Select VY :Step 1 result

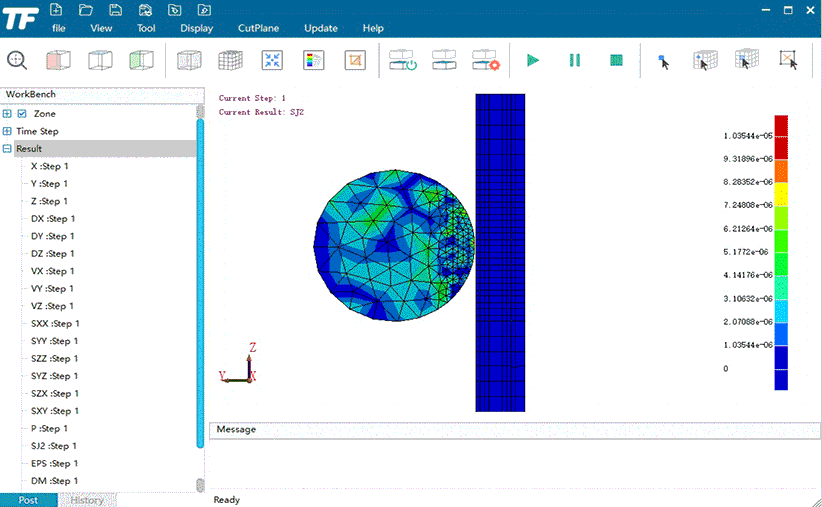tap(52, 288)
